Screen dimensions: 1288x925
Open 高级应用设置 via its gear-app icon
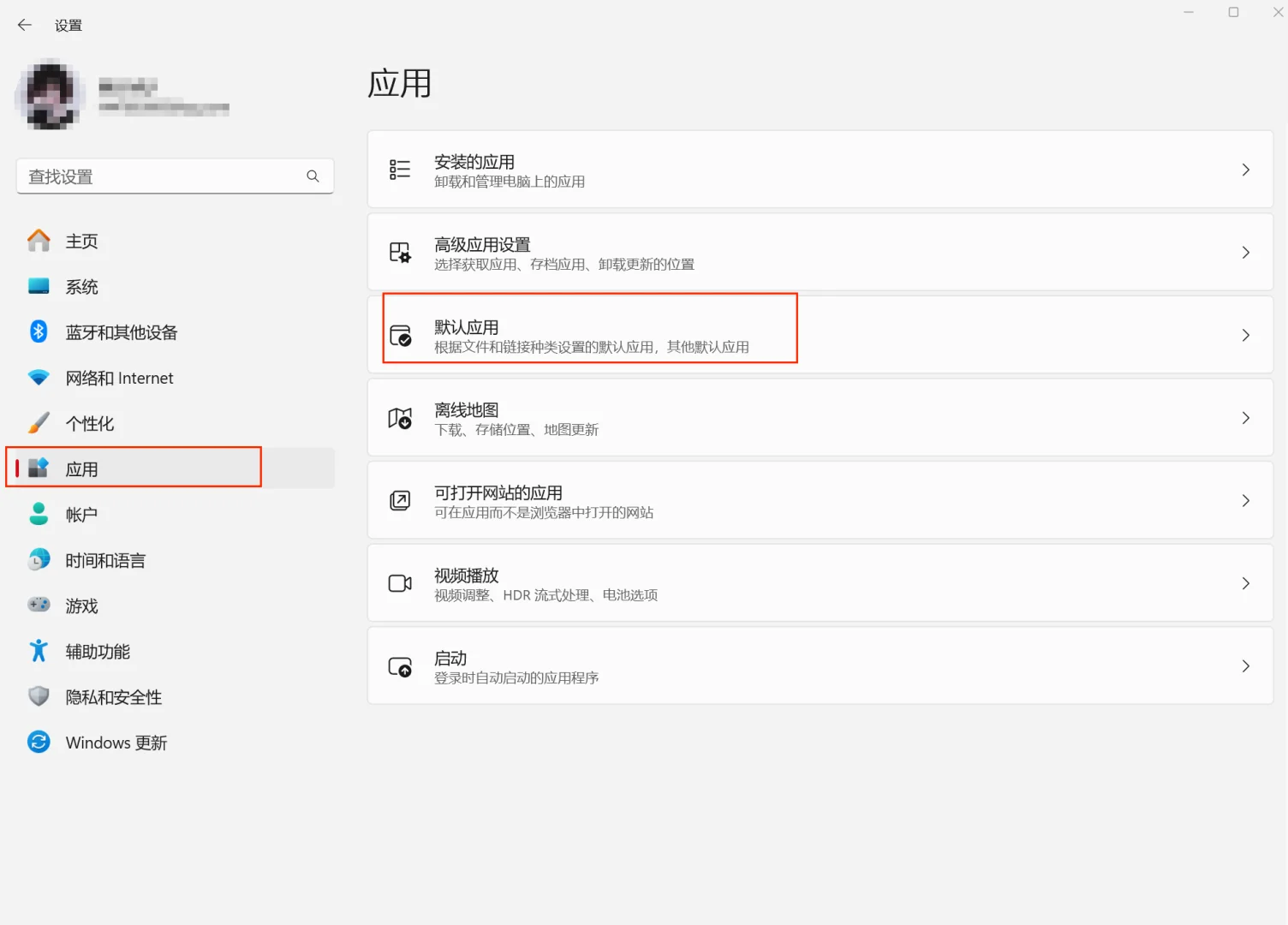(x=399, y=253)
